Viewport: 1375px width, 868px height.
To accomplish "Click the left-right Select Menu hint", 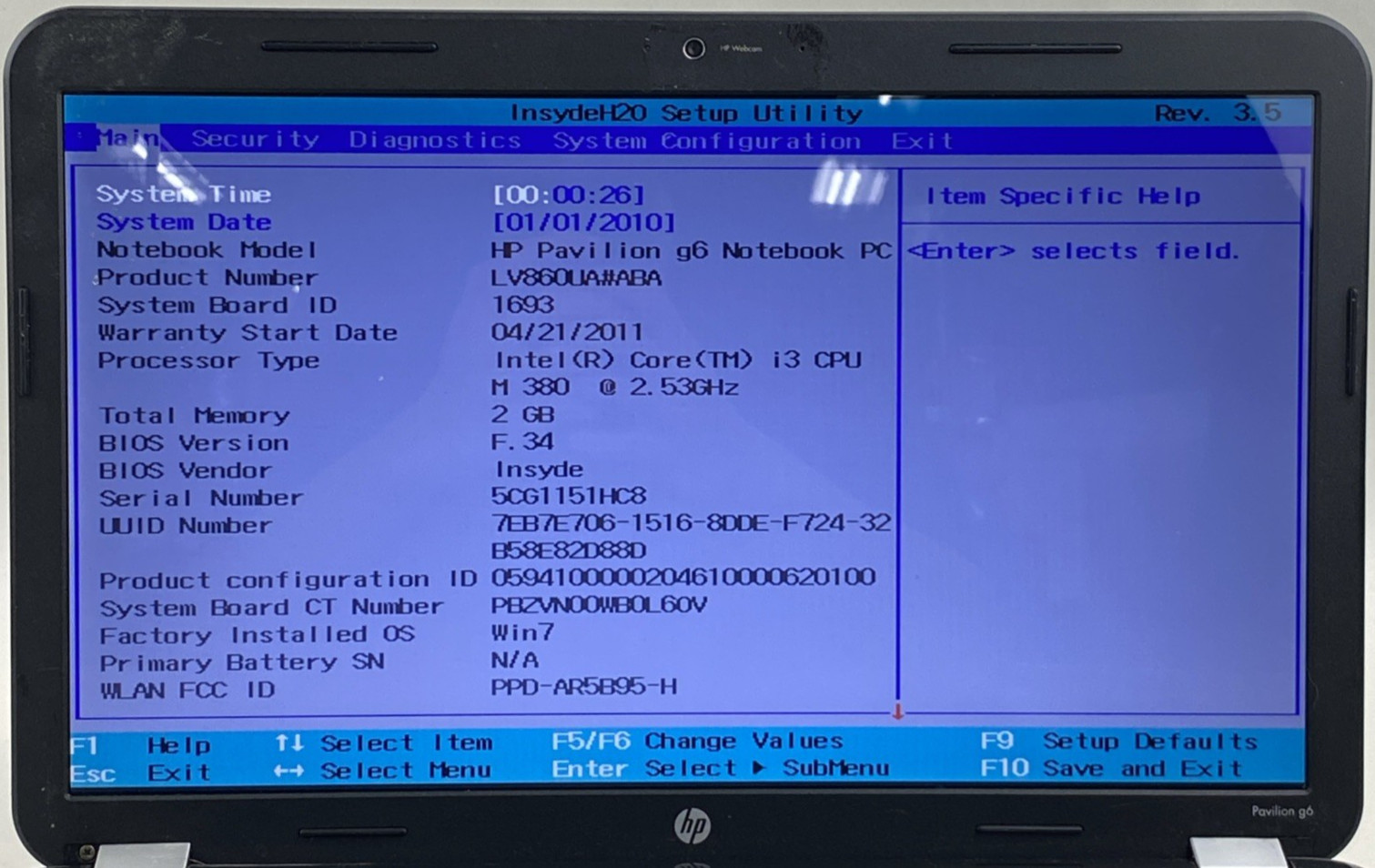I will [x=383, y=771].
